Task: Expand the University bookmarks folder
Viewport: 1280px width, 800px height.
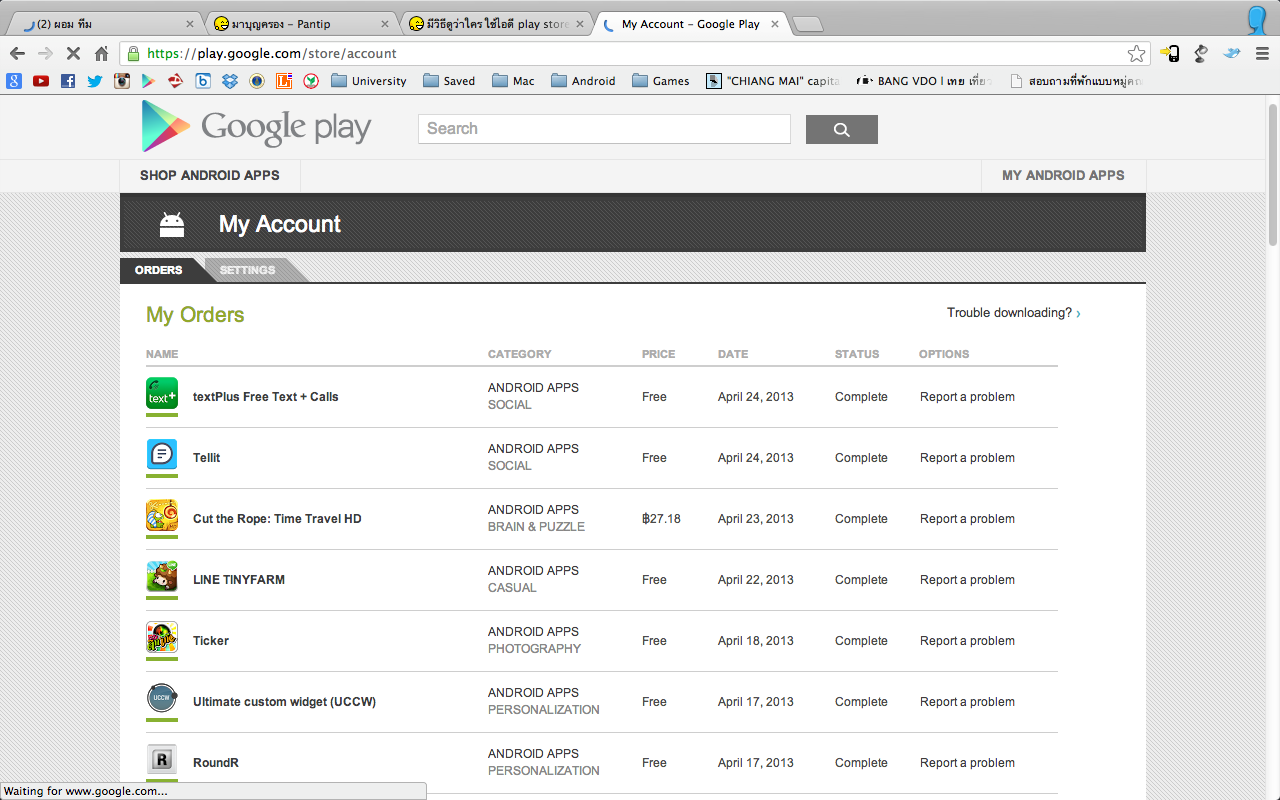Action: [368, 81]
